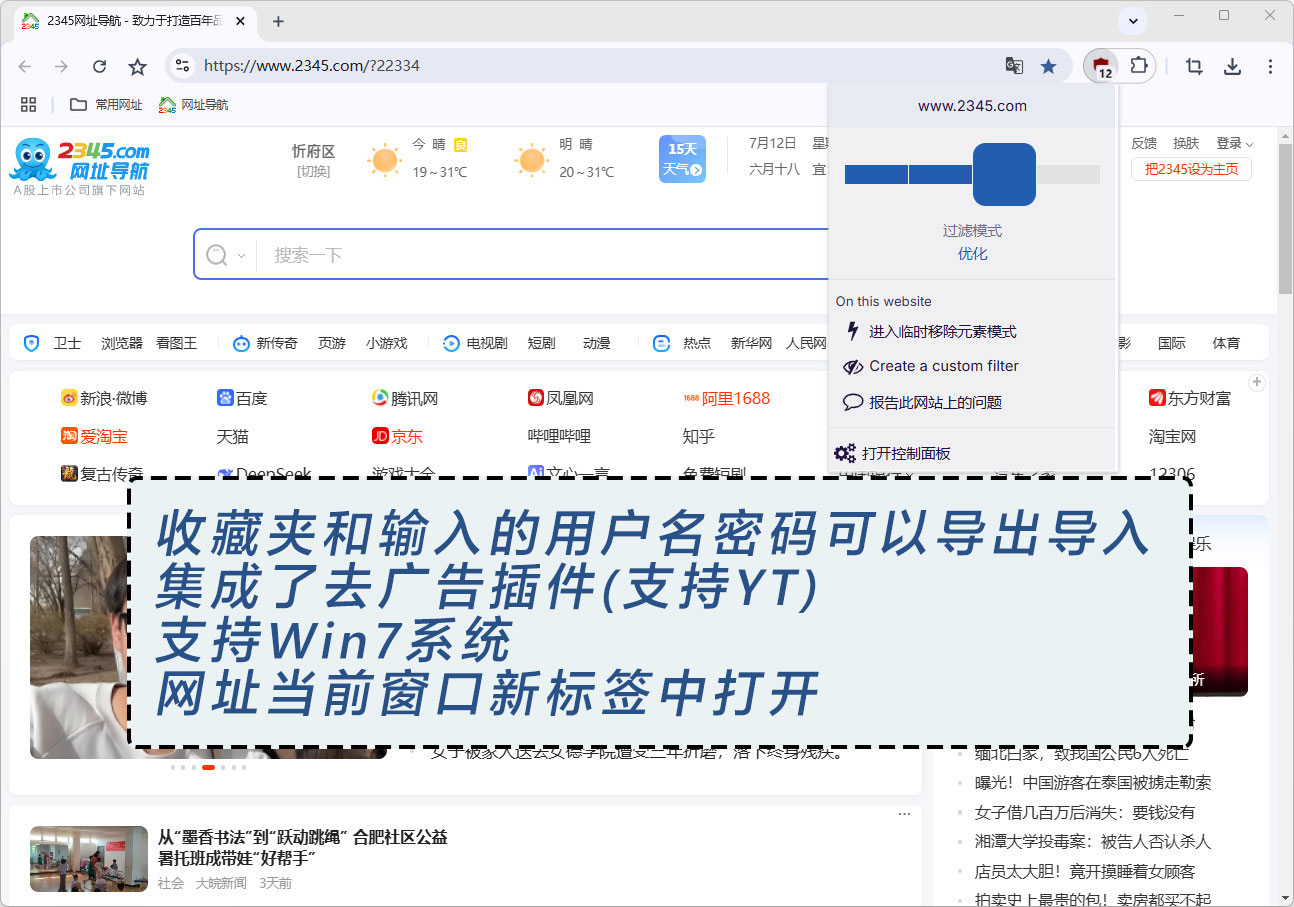Open 百度 site link

point(242,398)
